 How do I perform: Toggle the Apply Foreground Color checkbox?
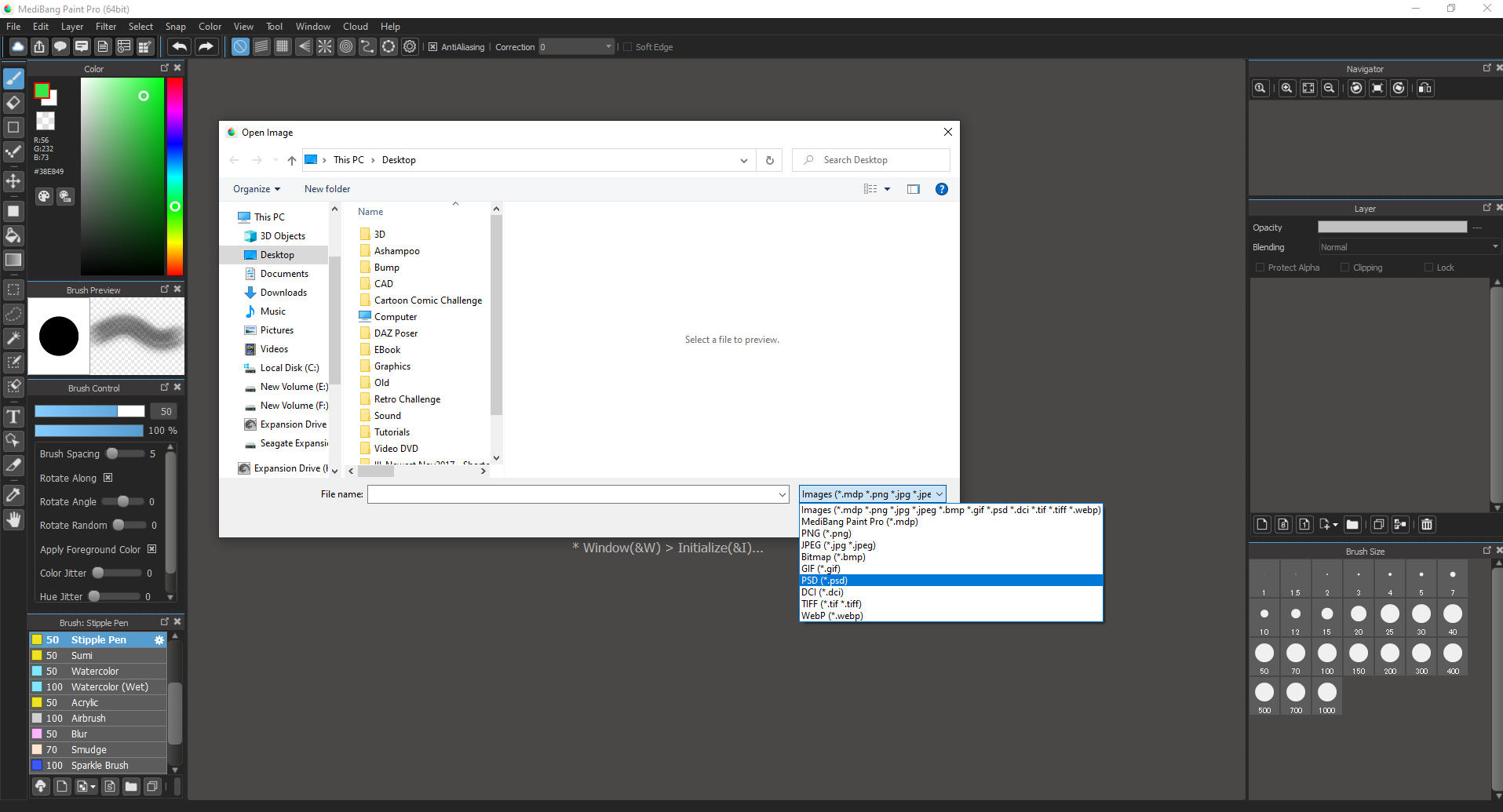click(x=152, y=549)
